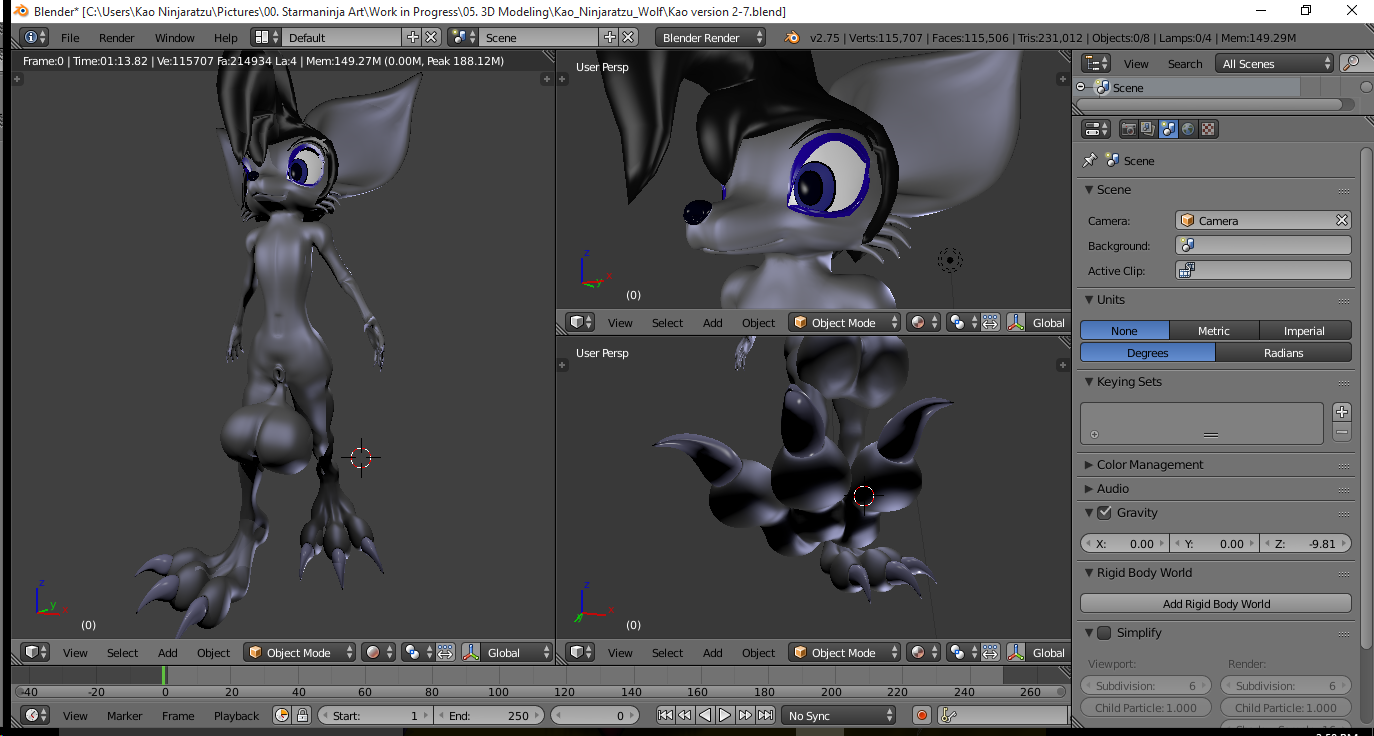Toggle automatic keyframe recording button
The height and width of the screenshot is (736, 1374).
click(x=922, y=715)
